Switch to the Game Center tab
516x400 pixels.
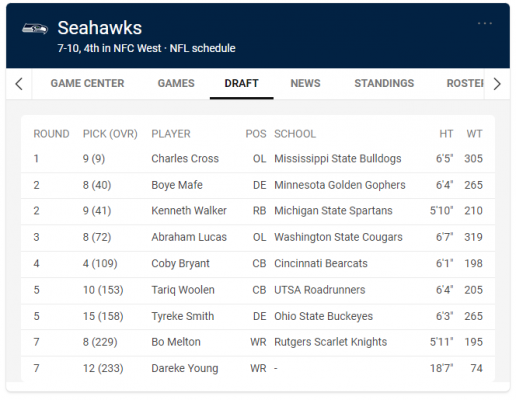click(87, 83)
